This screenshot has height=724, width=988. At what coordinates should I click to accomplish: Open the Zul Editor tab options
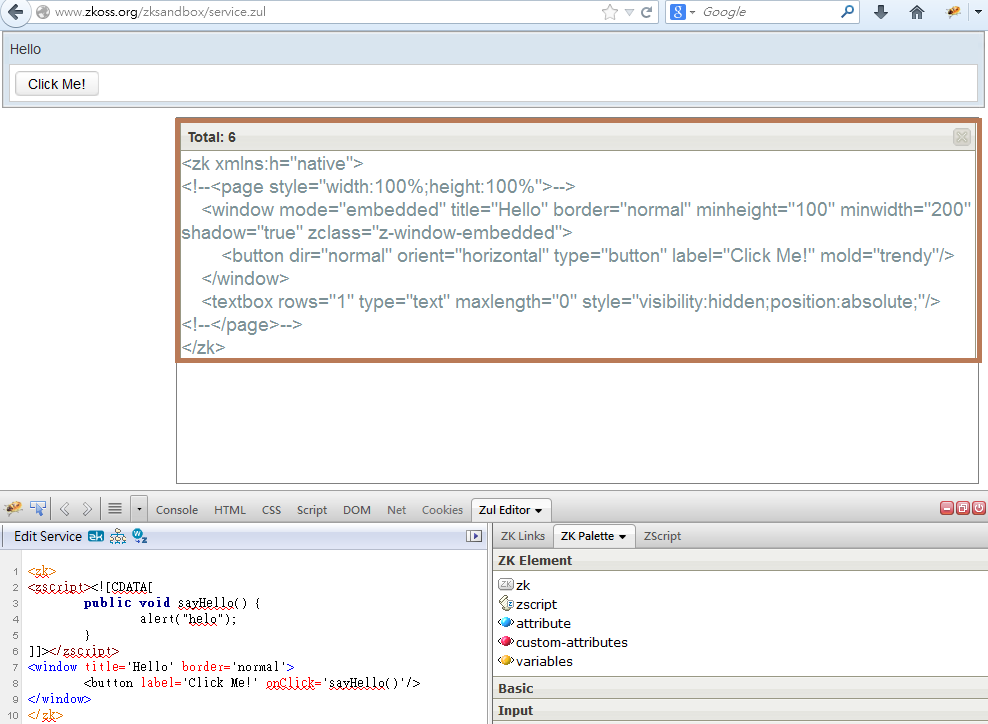(x=538, y=510)
